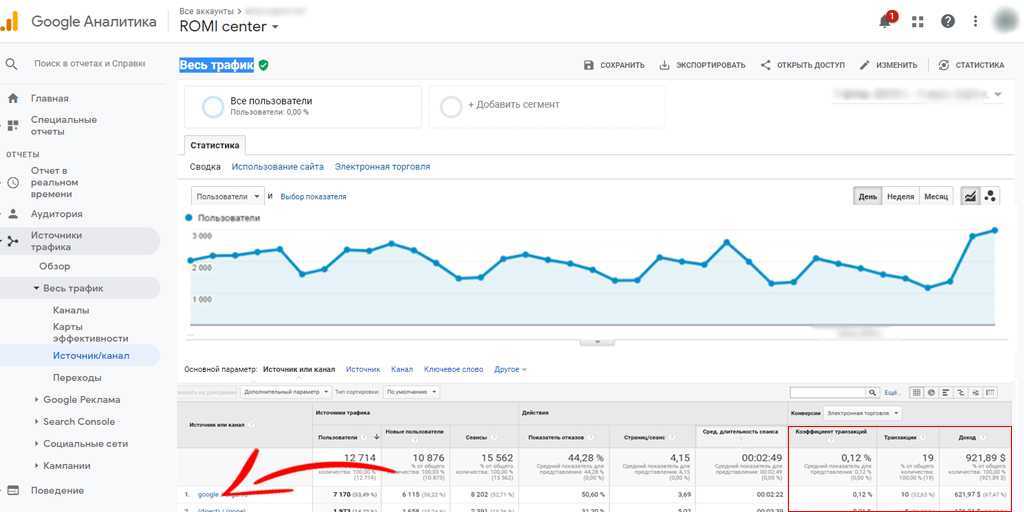The width and height of the screenshot is (1024, 512).
Task: Click the reports search field
Action: point(90,63)
